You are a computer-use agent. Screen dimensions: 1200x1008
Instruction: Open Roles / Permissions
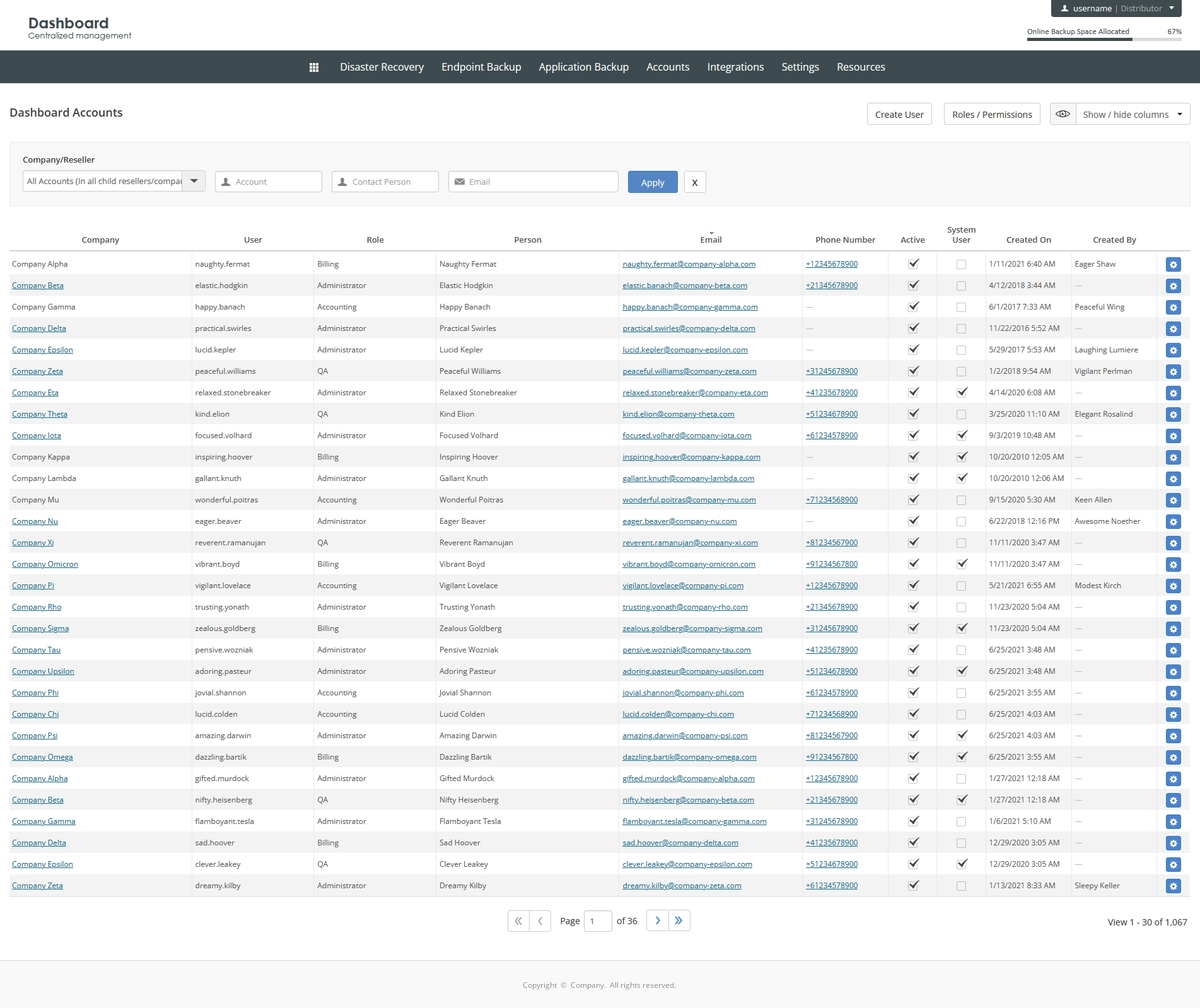tap(992, 114)
